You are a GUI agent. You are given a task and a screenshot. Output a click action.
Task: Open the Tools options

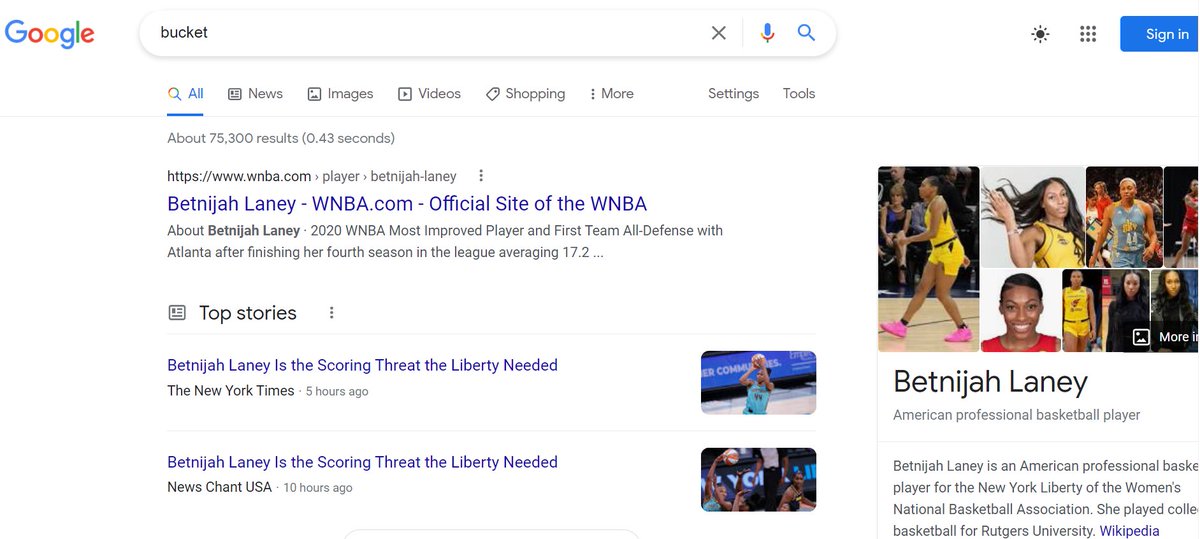click(799, 94)
